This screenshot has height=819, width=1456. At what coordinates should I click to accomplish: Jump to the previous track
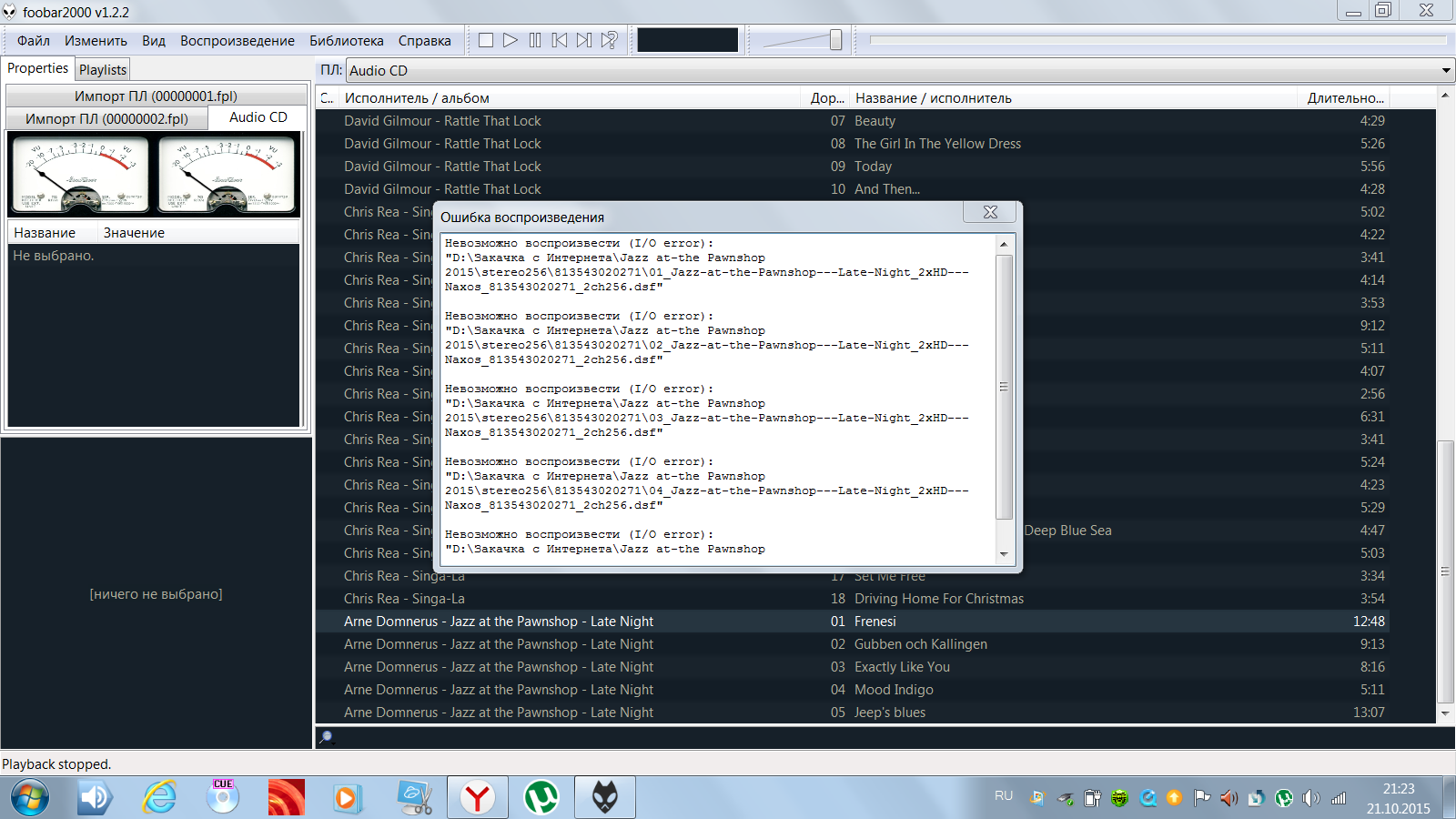coord(560,40)
